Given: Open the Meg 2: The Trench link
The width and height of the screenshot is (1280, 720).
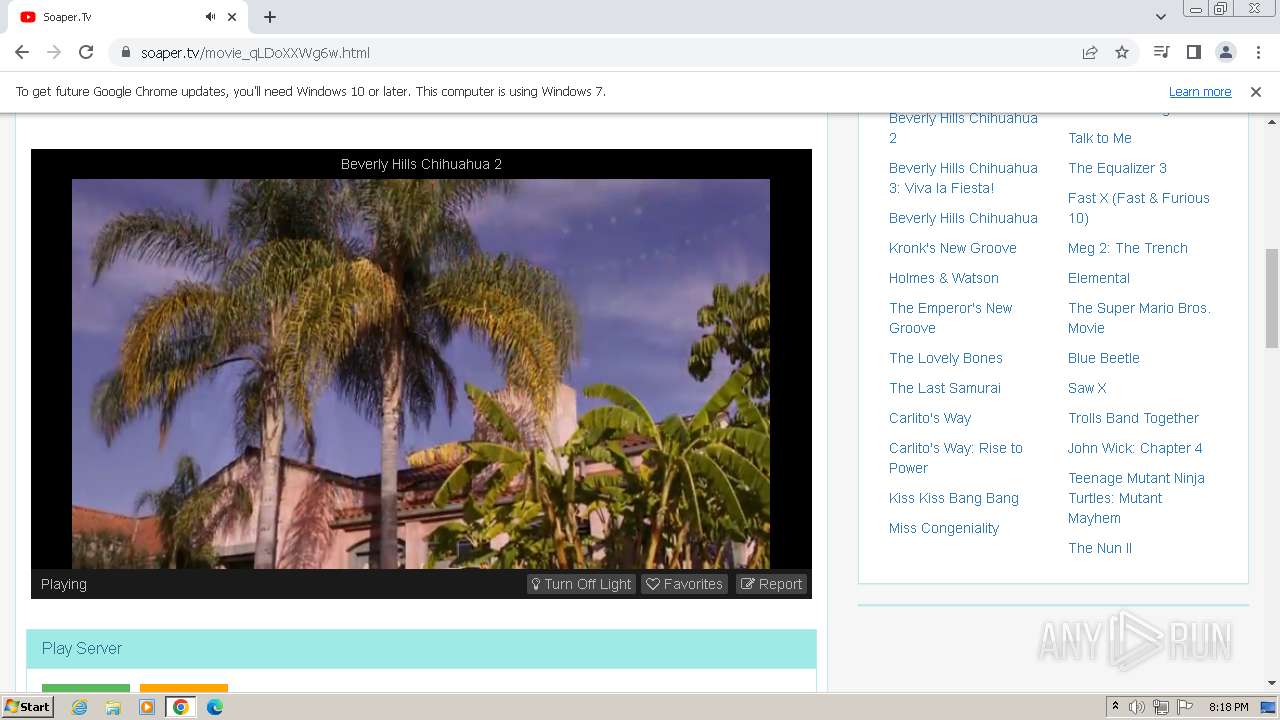Looking at the screenshot, I should pyautogui.click(x=1128, y=248).
